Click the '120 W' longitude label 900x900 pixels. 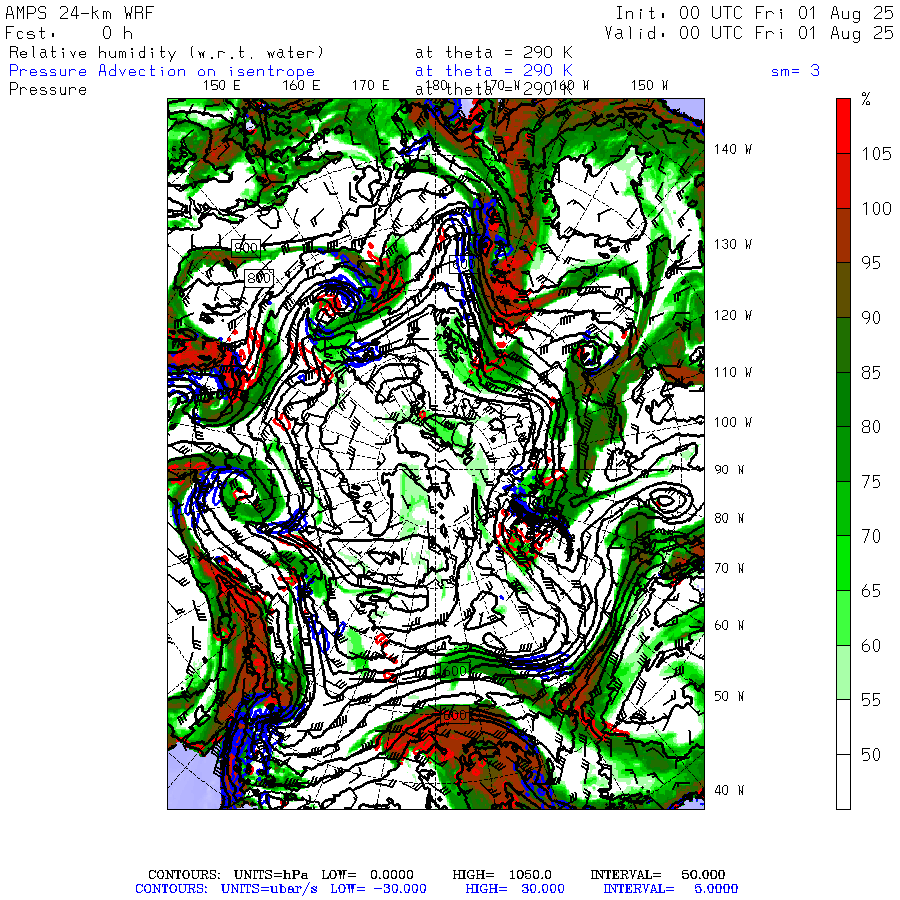pyautogui.click(x=733, y=315)
